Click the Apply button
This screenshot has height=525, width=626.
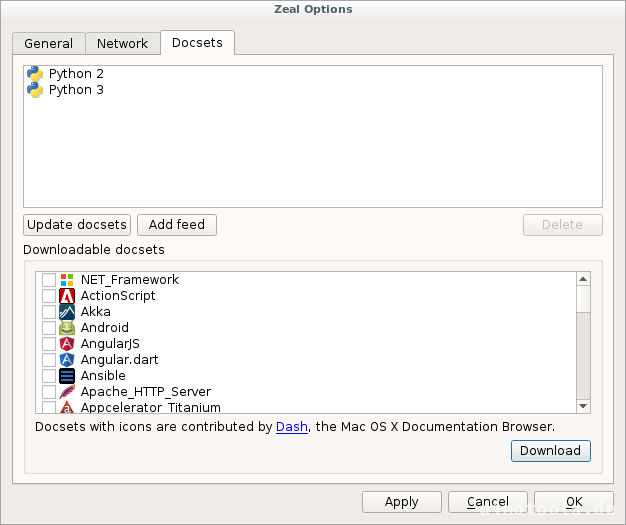[x=402, y=502]
